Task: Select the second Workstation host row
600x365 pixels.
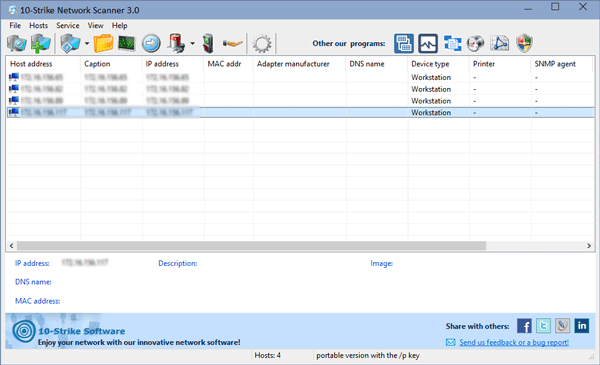Action: (300, 89)
